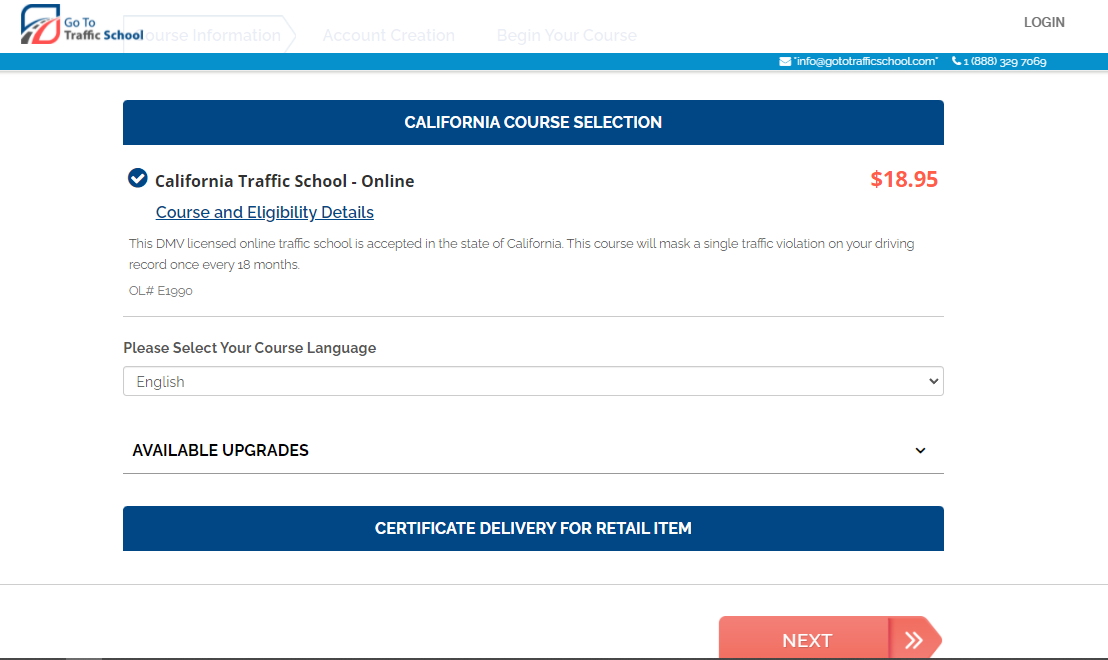Select the Begin Your Course step
Screen dimensions: 1108x660
(566, 35)
